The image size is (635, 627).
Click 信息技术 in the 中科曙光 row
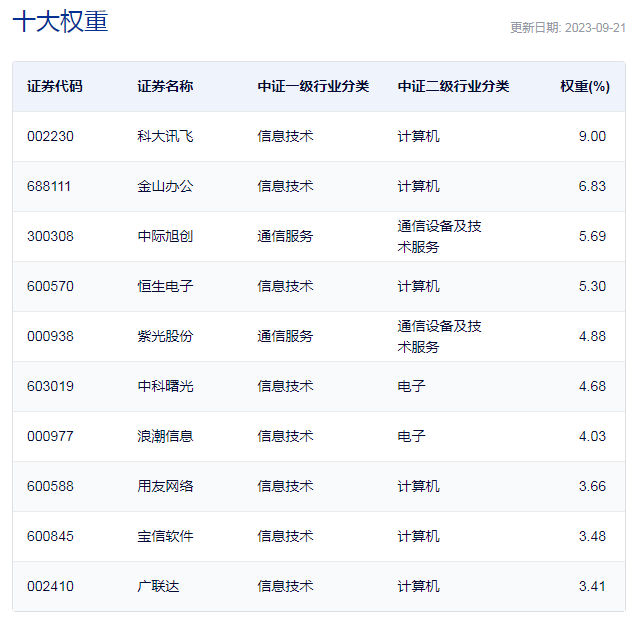point(285,386)
